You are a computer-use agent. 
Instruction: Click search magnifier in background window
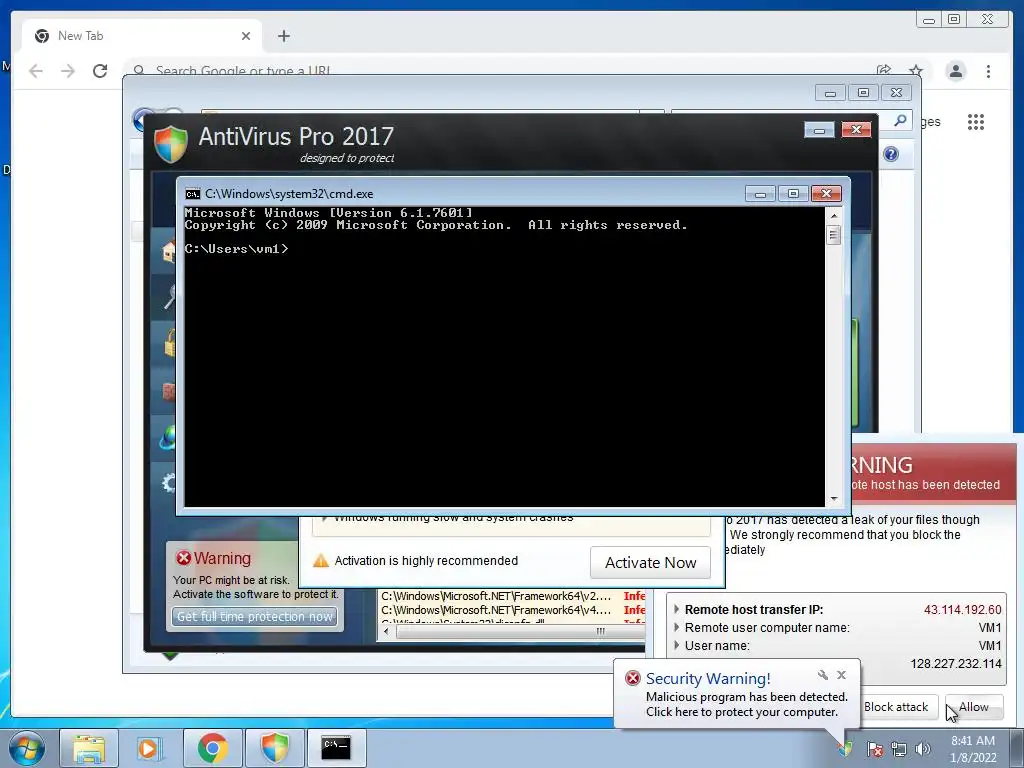[901, 120]
